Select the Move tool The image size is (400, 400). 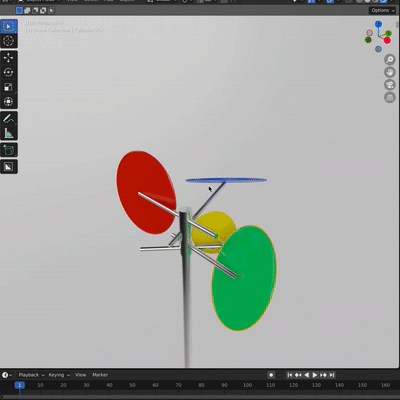tap(8, 58)
